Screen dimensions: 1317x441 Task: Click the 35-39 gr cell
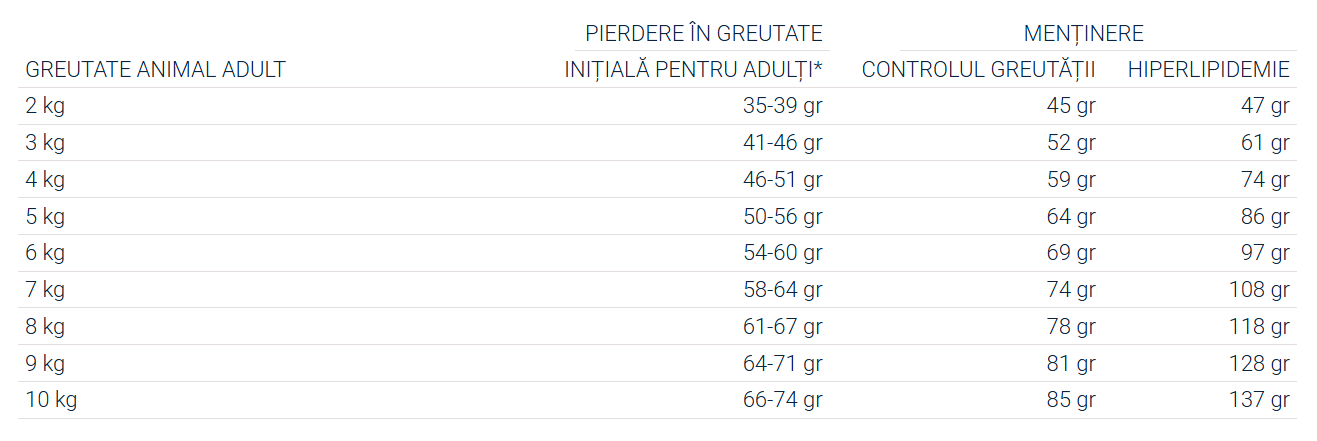click(783, 106)
